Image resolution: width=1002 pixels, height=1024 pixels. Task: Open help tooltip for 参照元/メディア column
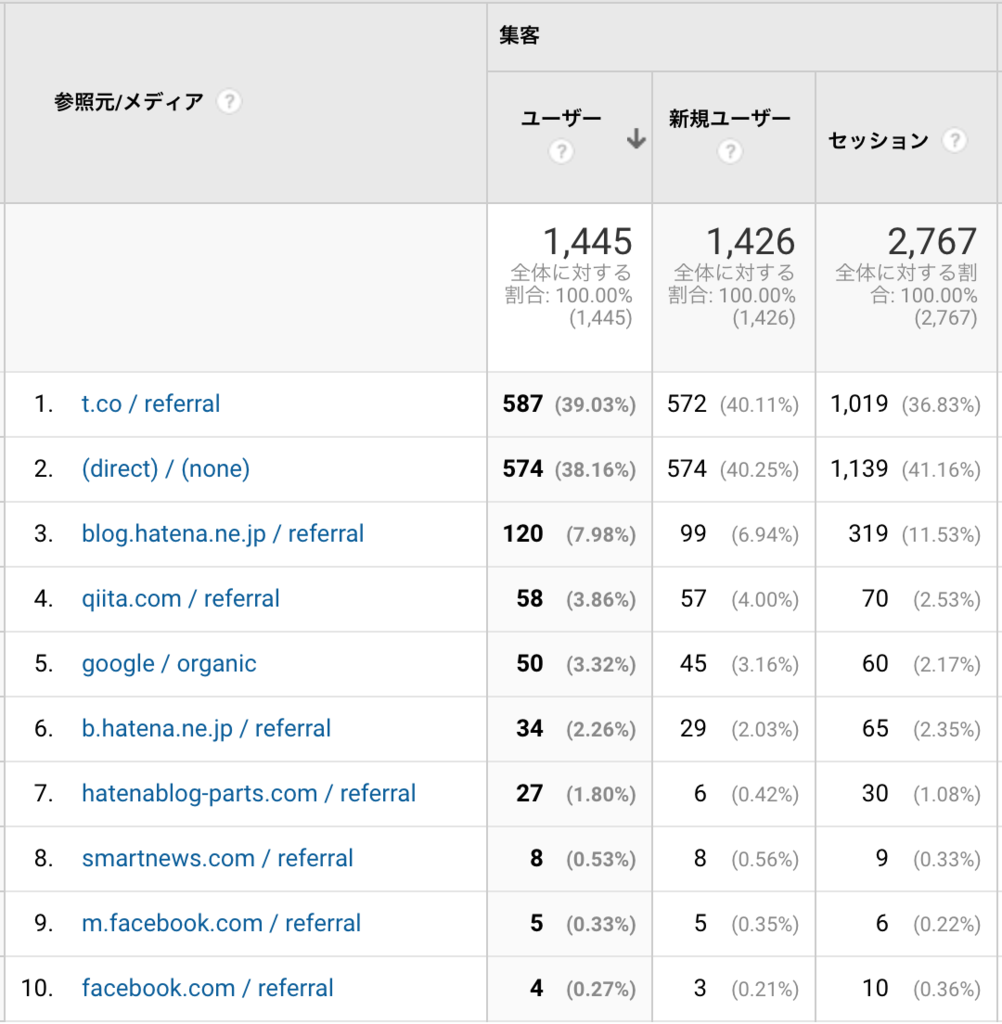pos(228,101)
